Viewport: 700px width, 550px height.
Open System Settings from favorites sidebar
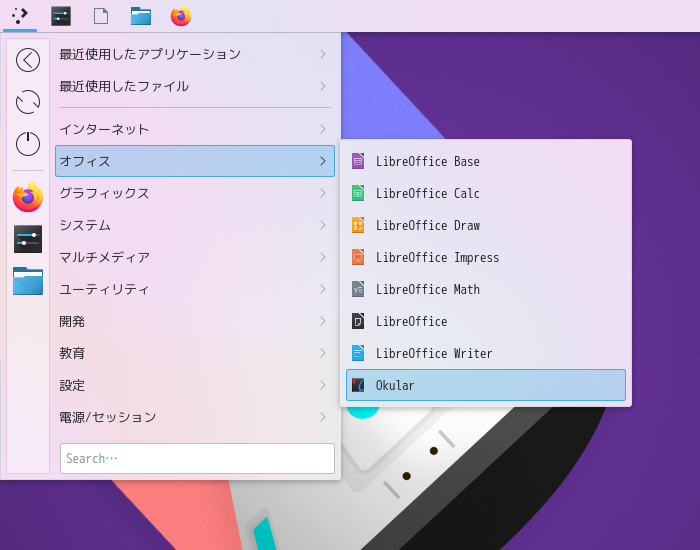pos(28,239)
